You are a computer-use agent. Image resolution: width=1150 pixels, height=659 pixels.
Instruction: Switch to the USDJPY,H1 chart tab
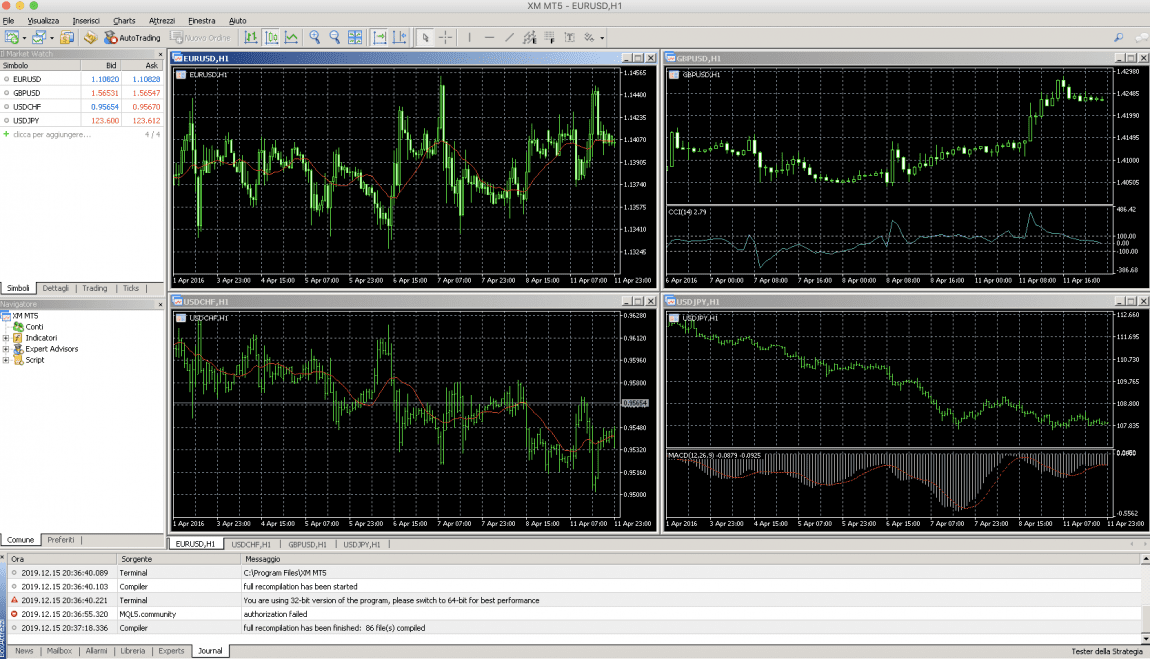tap(363, 544)
